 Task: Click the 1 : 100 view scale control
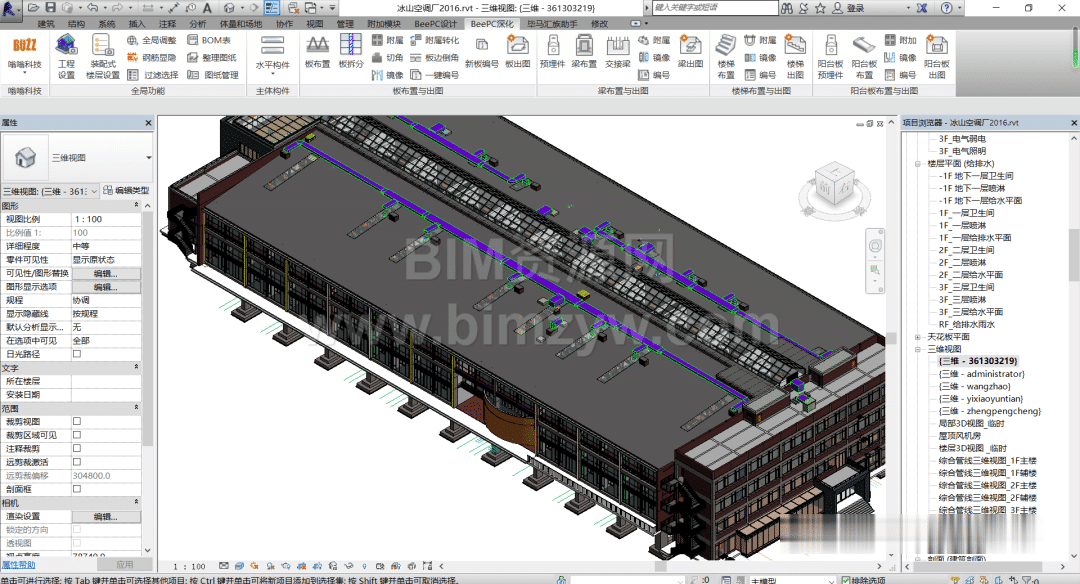pyautogui.click(x=189, y=566)
